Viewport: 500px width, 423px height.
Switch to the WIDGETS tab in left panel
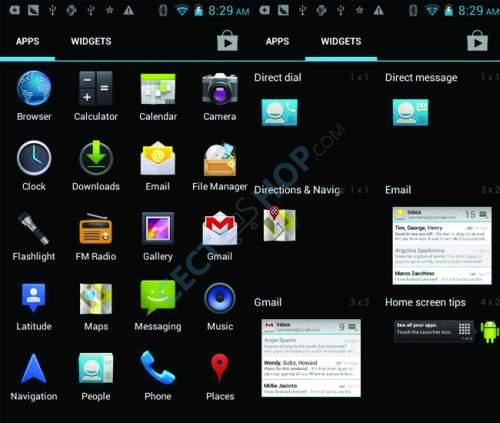coord(91,41)
